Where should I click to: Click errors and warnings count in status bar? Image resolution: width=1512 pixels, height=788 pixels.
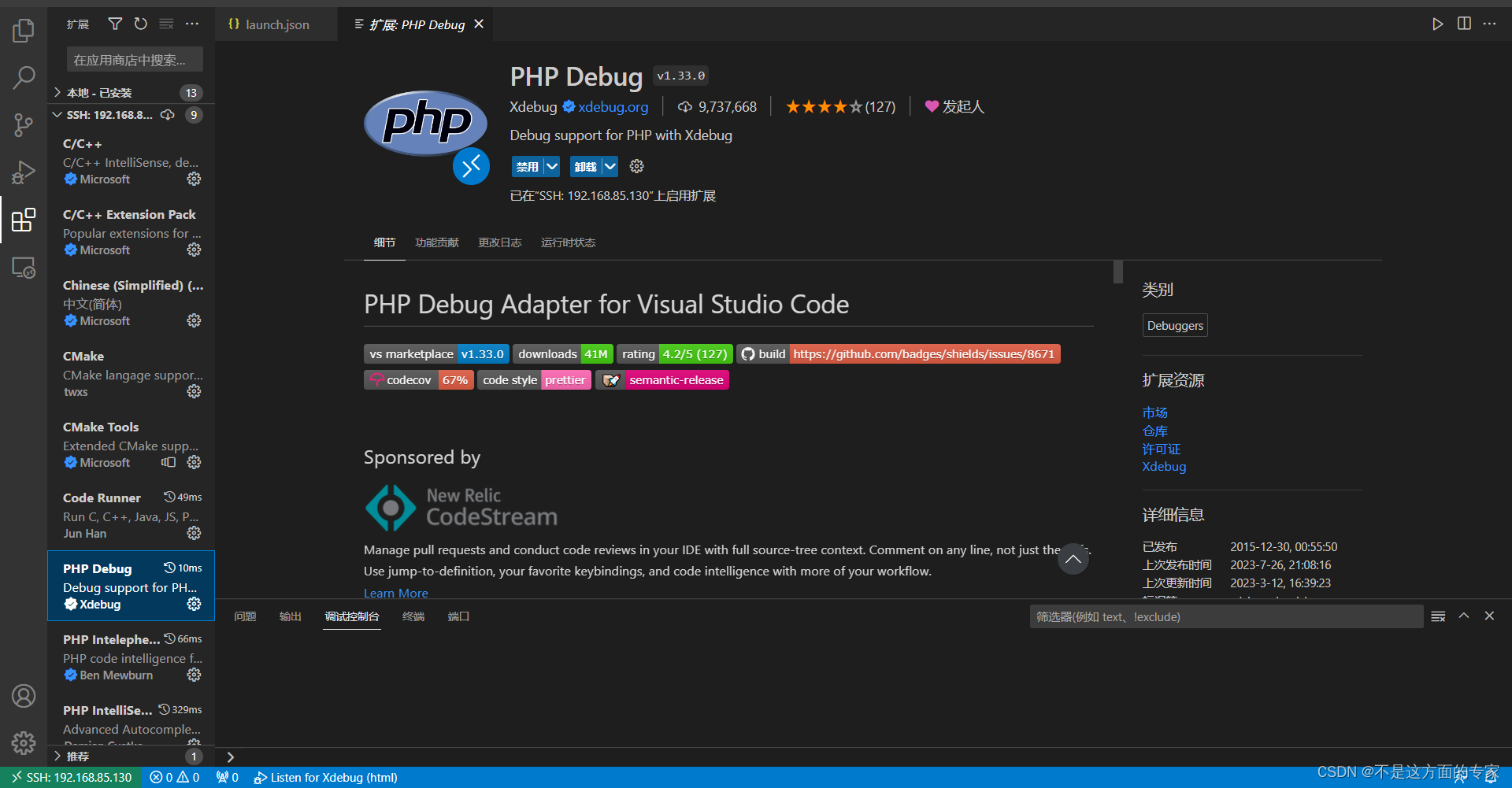[x=175, y=777]
